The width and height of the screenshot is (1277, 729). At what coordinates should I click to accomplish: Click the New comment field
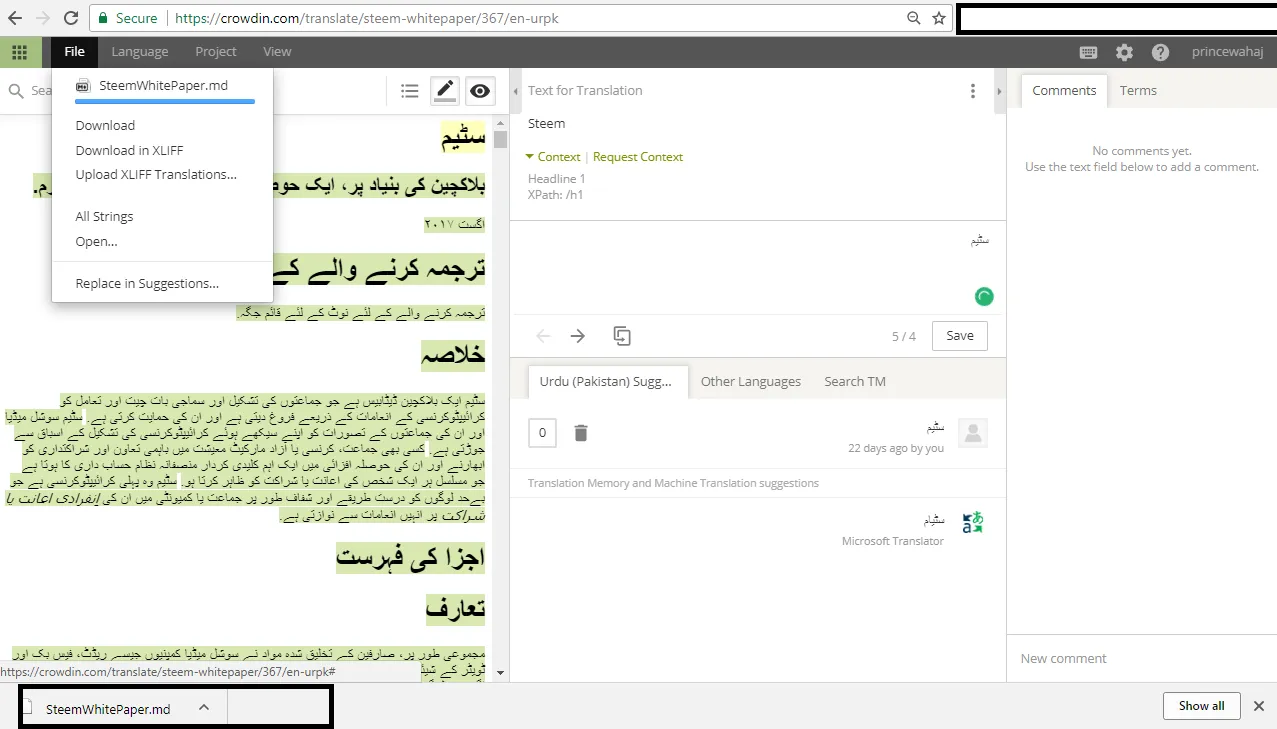(1141, 658)
